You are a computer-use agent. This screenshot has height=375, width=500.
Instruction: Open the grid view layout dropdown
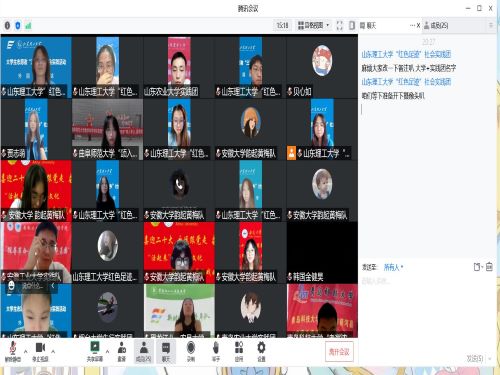pyautogui.click(x=313, y=25)
